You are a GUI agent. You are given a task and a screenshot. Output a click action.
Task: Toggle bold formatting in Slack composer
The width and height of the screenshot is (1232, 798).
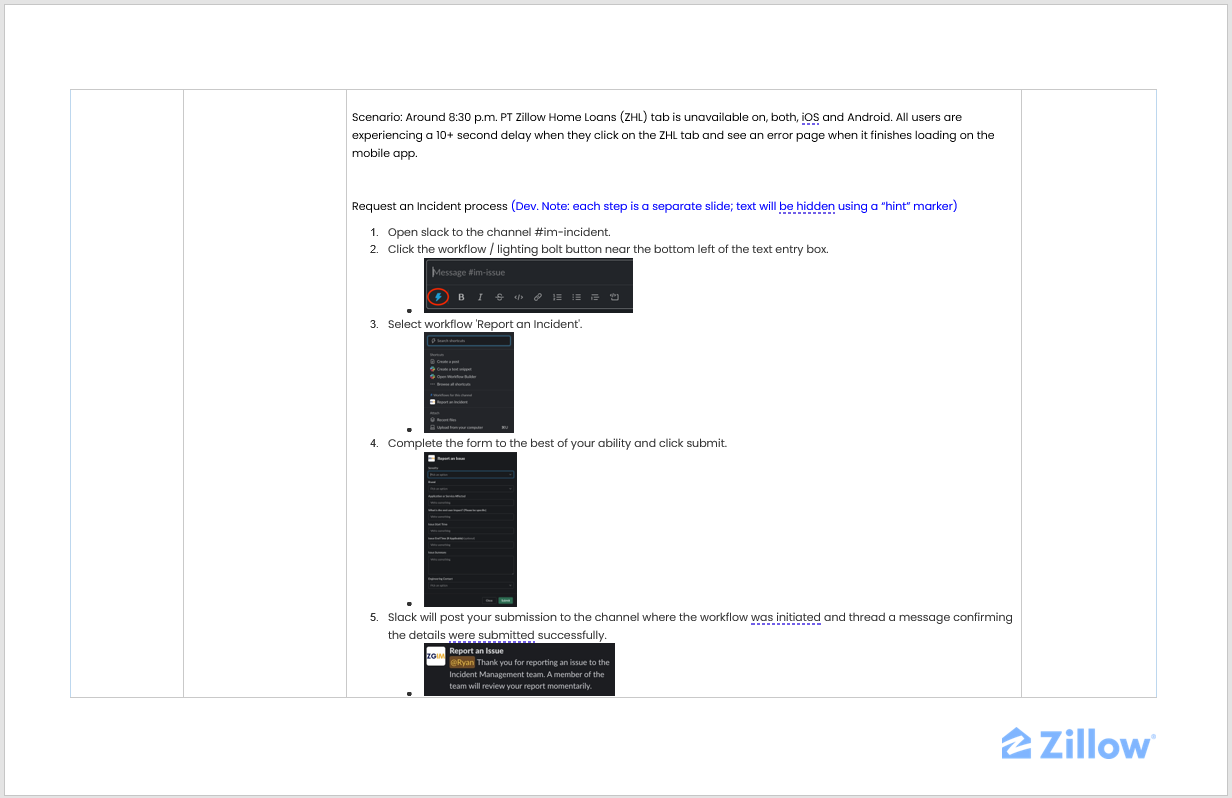(x=461, y=297)
